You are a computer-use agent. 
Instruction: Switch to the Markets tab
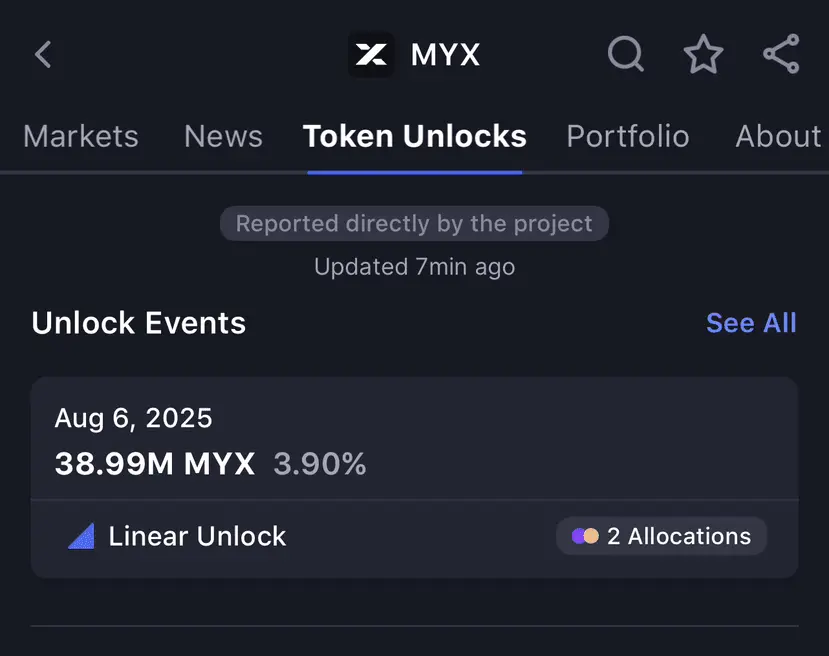pos(81,136)
